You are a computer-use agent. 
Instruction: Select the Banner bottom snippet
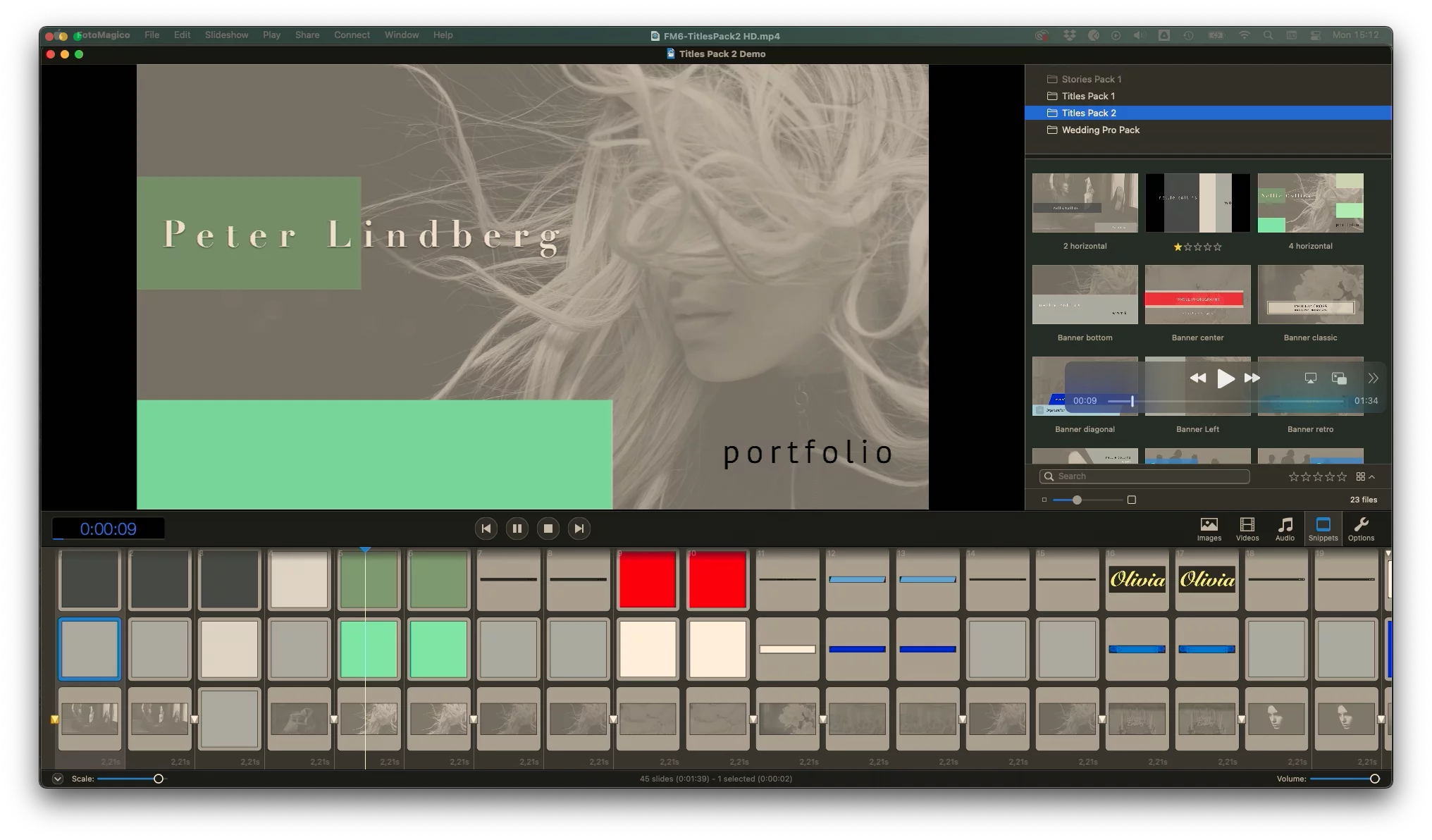(x=1085, y=295)
